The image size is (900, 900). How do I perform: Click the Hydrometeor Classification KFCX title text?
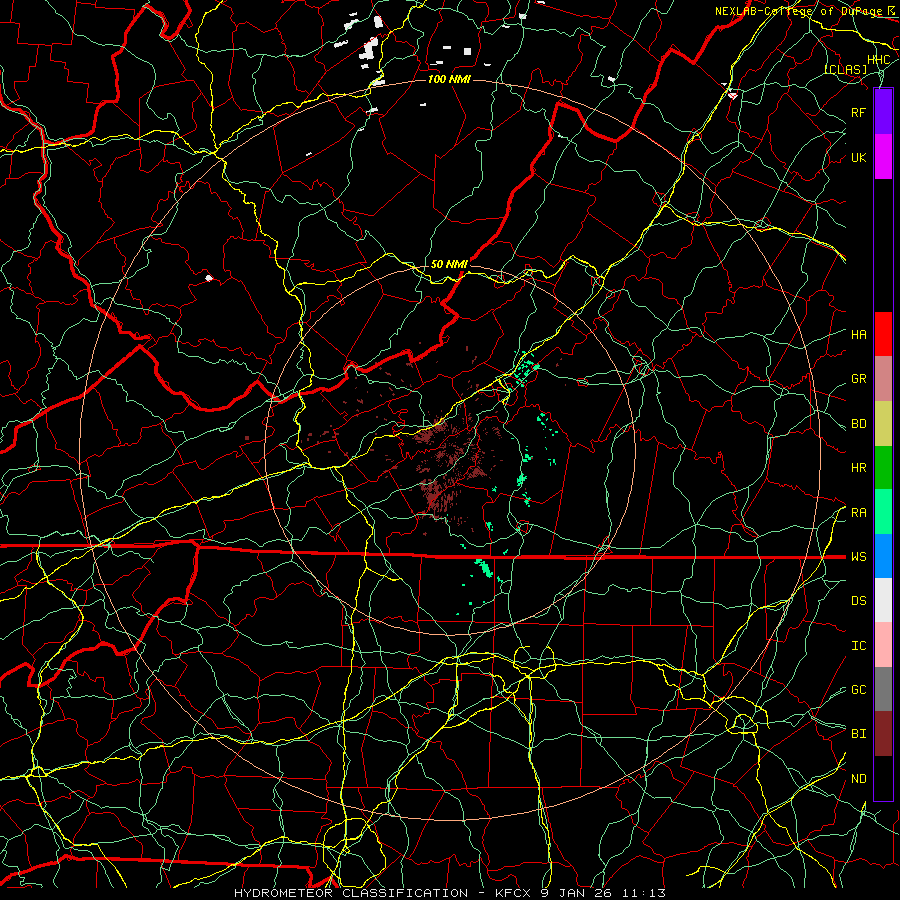tap(450, 893)
